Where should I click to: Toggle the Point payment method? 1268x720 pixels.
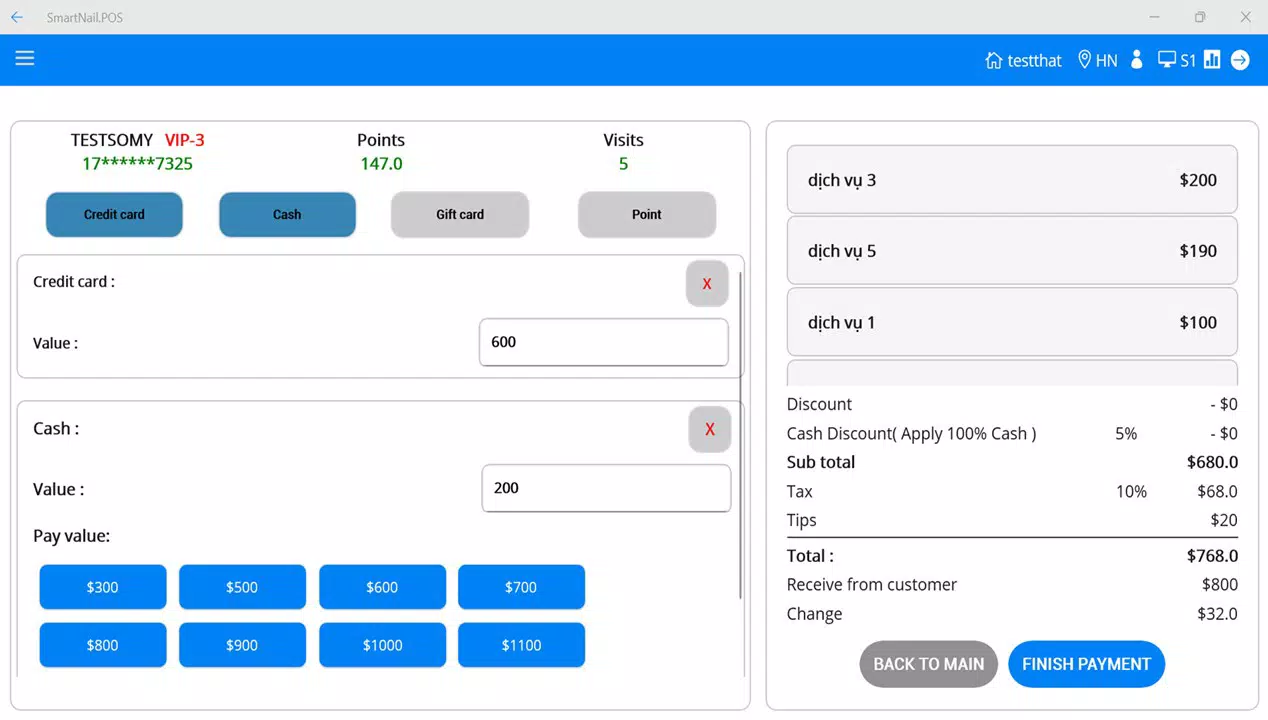[x=647, y=214]
